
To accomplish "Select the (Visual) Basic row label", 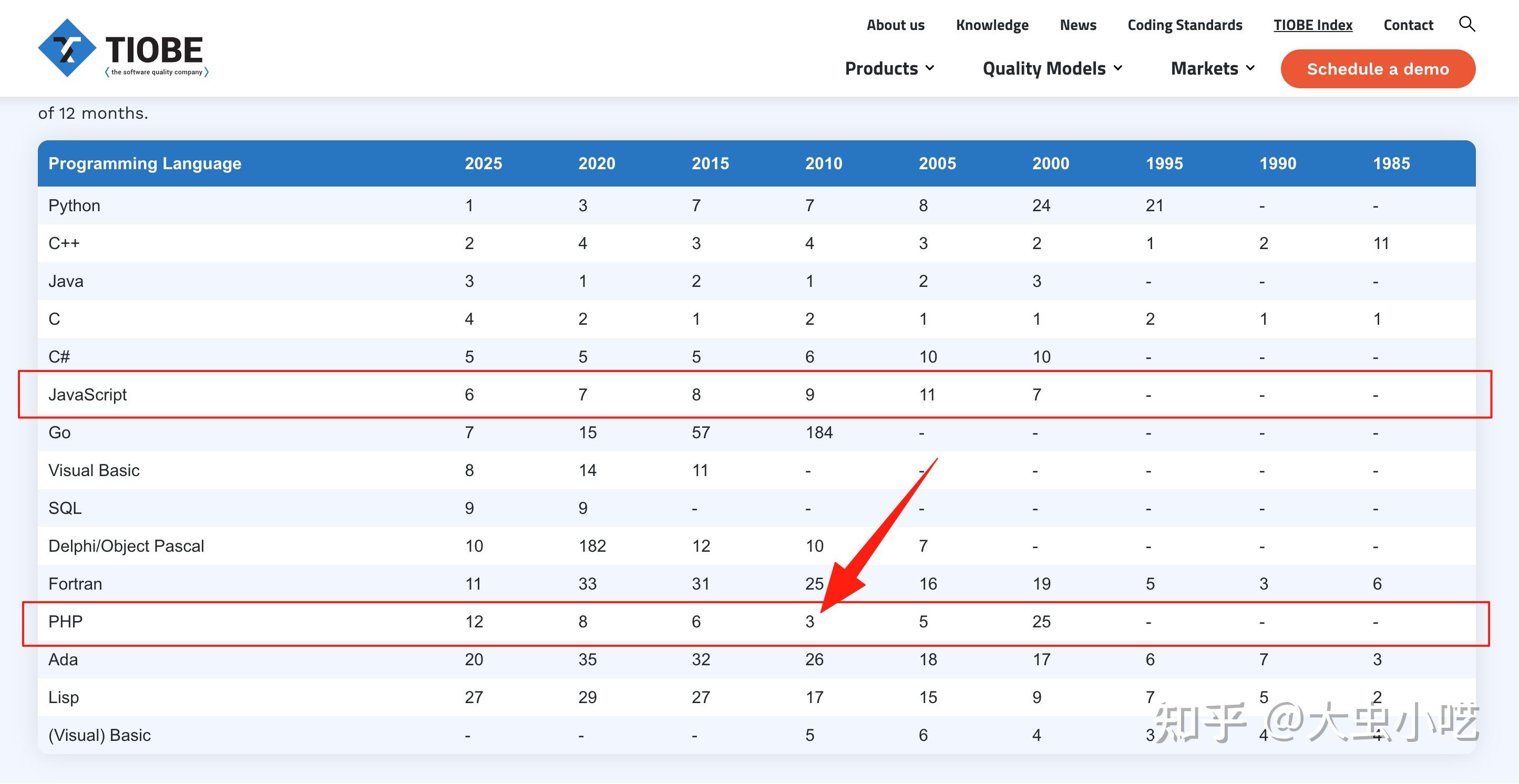I will [x=100, y=735].
